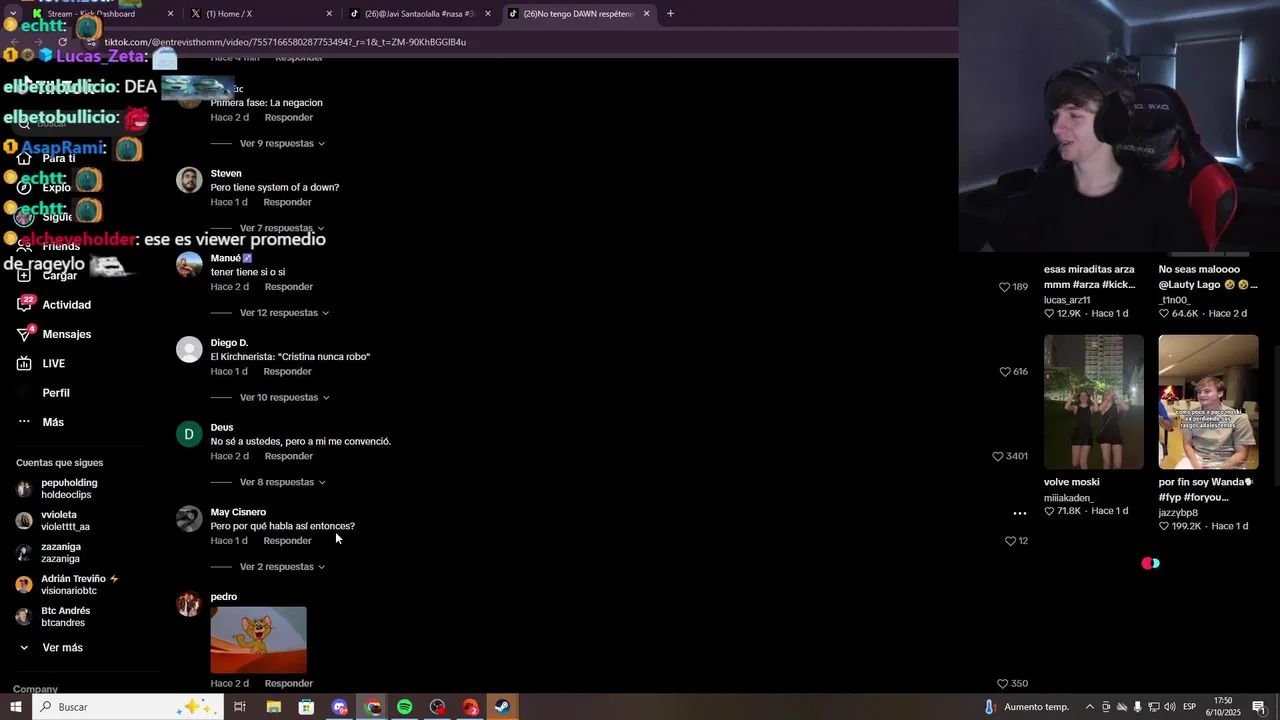The height and width of the screenshot is (720, 1280).
Task: Click Deus's green D avatar
Action: coord(189,434)
